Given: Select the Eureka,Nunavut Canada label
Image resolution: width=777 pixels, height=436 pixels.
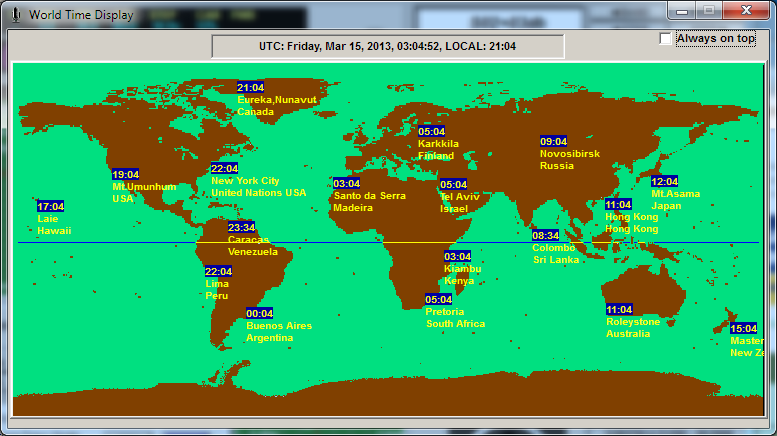Looking at the screenshot, I should (277, 106).
